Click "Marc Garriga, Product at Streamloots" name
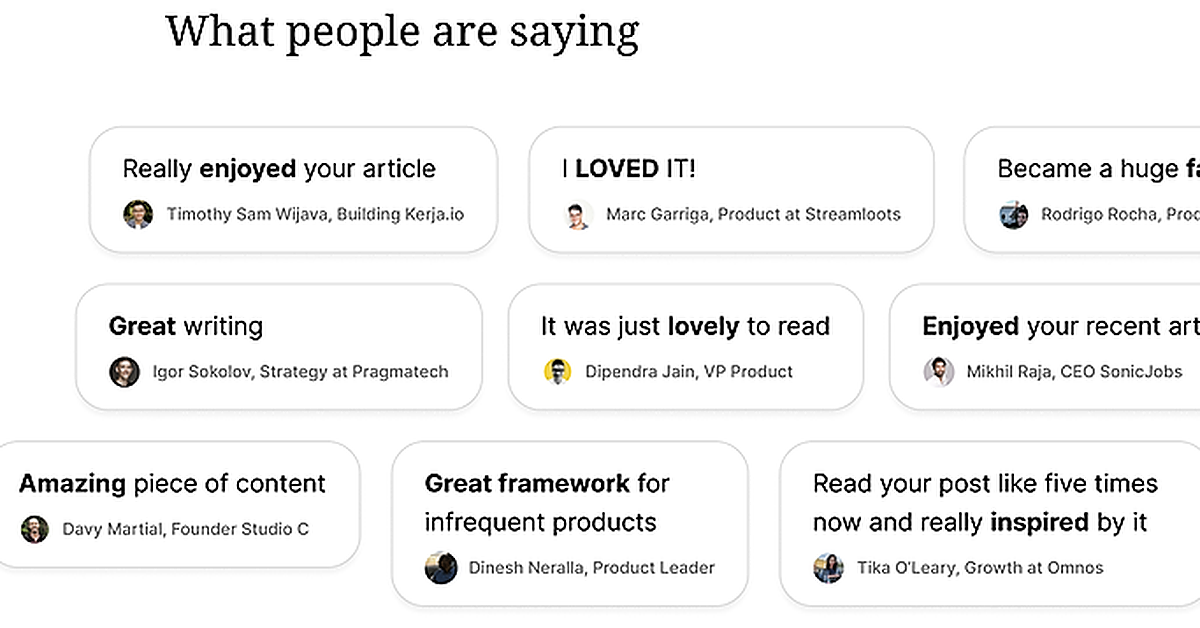The width and height of the screenshot is (1200, 628). (x=753, y=214)
